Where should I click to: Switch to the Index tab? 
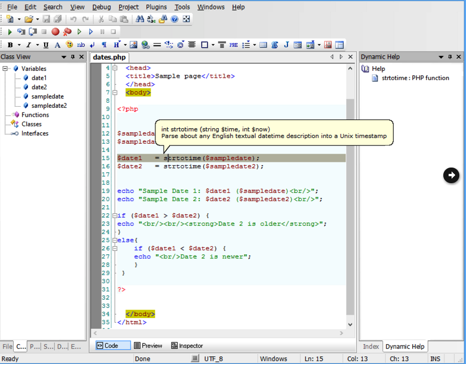pyautogui.click(x=371, y=347)
